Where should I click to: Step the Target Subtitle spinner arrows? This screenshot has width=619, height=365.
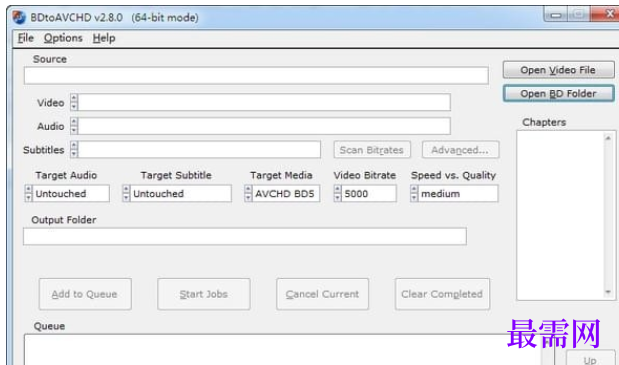126,193
